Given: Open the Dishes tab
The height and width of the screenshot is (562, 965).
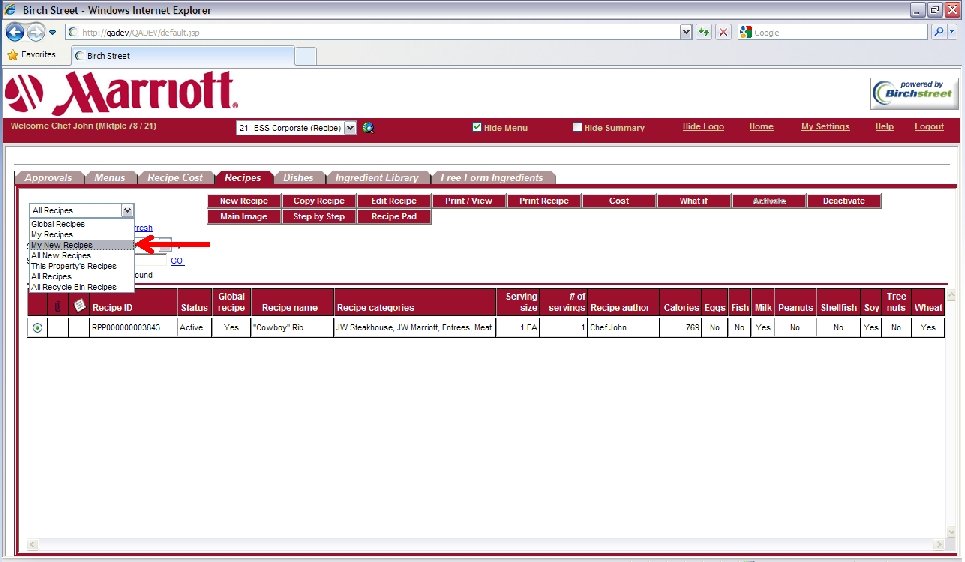Looking at the screenshot, I should click(x=298, y=177).
